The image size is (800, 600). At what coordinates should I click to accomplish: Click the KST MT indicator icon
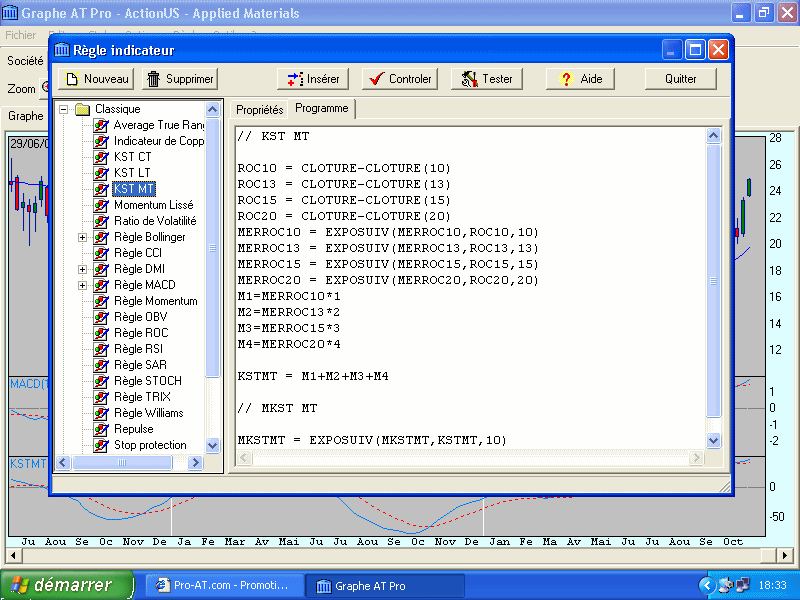coord(101,189)
